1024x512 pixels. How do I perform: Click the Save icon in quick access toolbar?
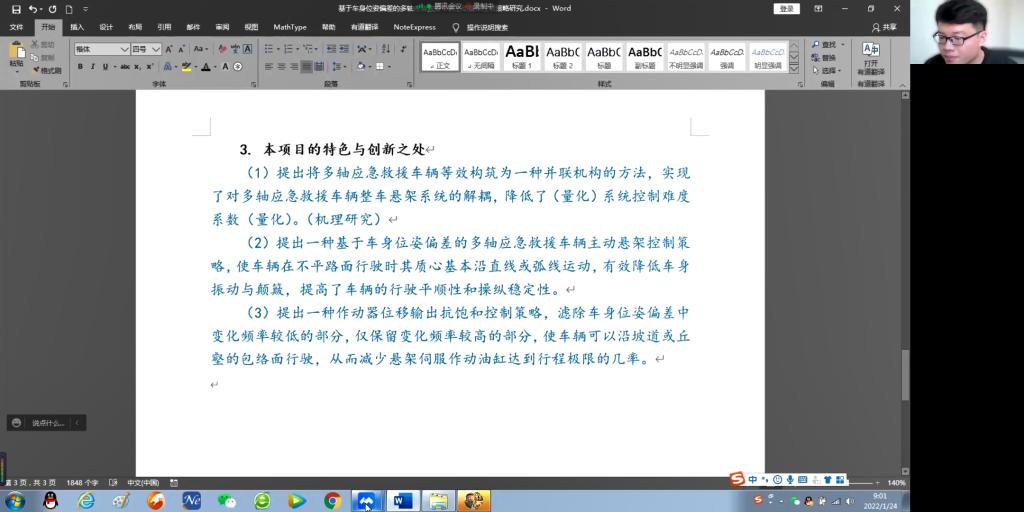16,9
